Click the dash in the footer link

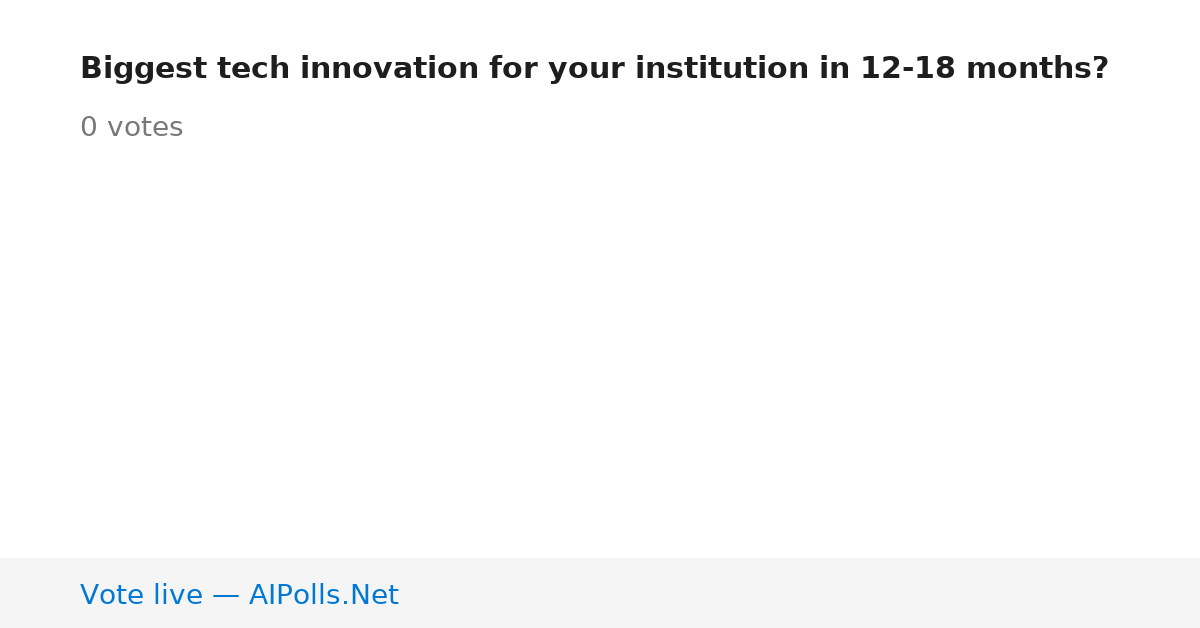226,596
